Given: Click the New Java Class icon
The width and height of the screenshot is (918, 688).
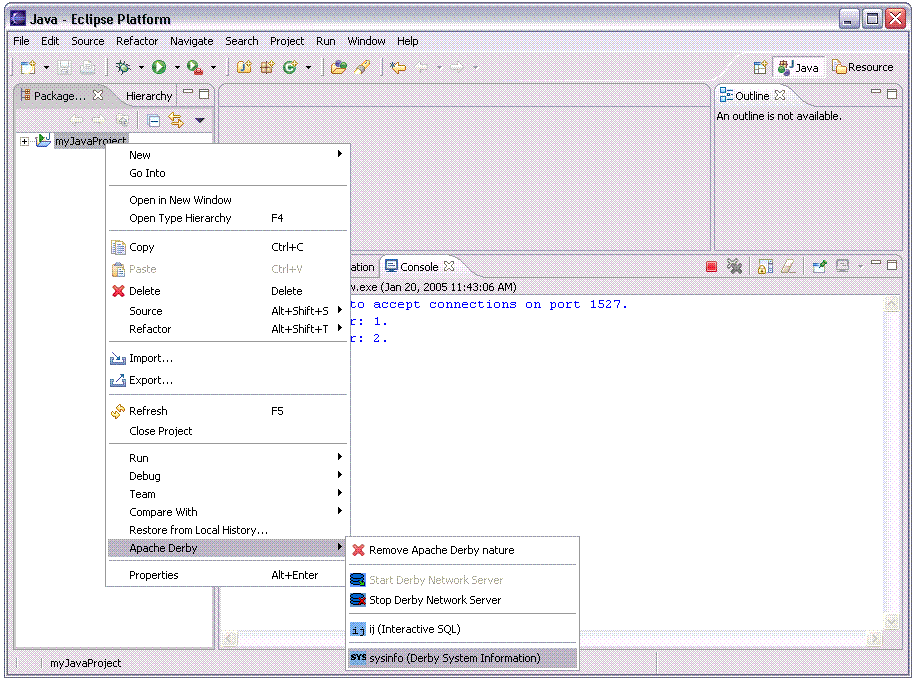Looking at the screenshot, I should [x=290, y=67].
